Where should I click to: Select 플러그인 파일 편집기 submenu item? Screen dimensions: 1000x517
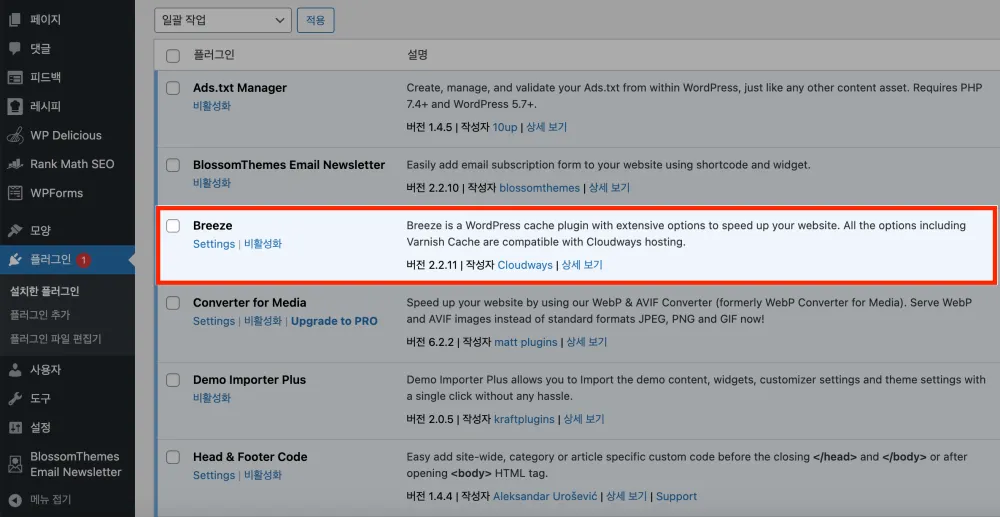pyautogui.click(x=55, y=339)
